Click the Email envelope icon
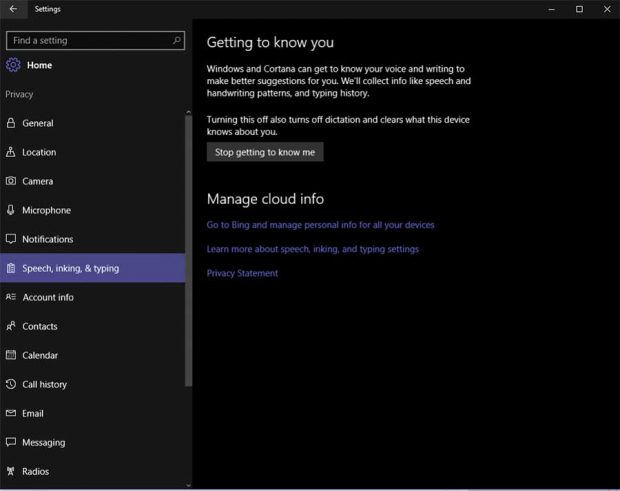The width and height of the screenshot is (620, 491). pos(11,413)
